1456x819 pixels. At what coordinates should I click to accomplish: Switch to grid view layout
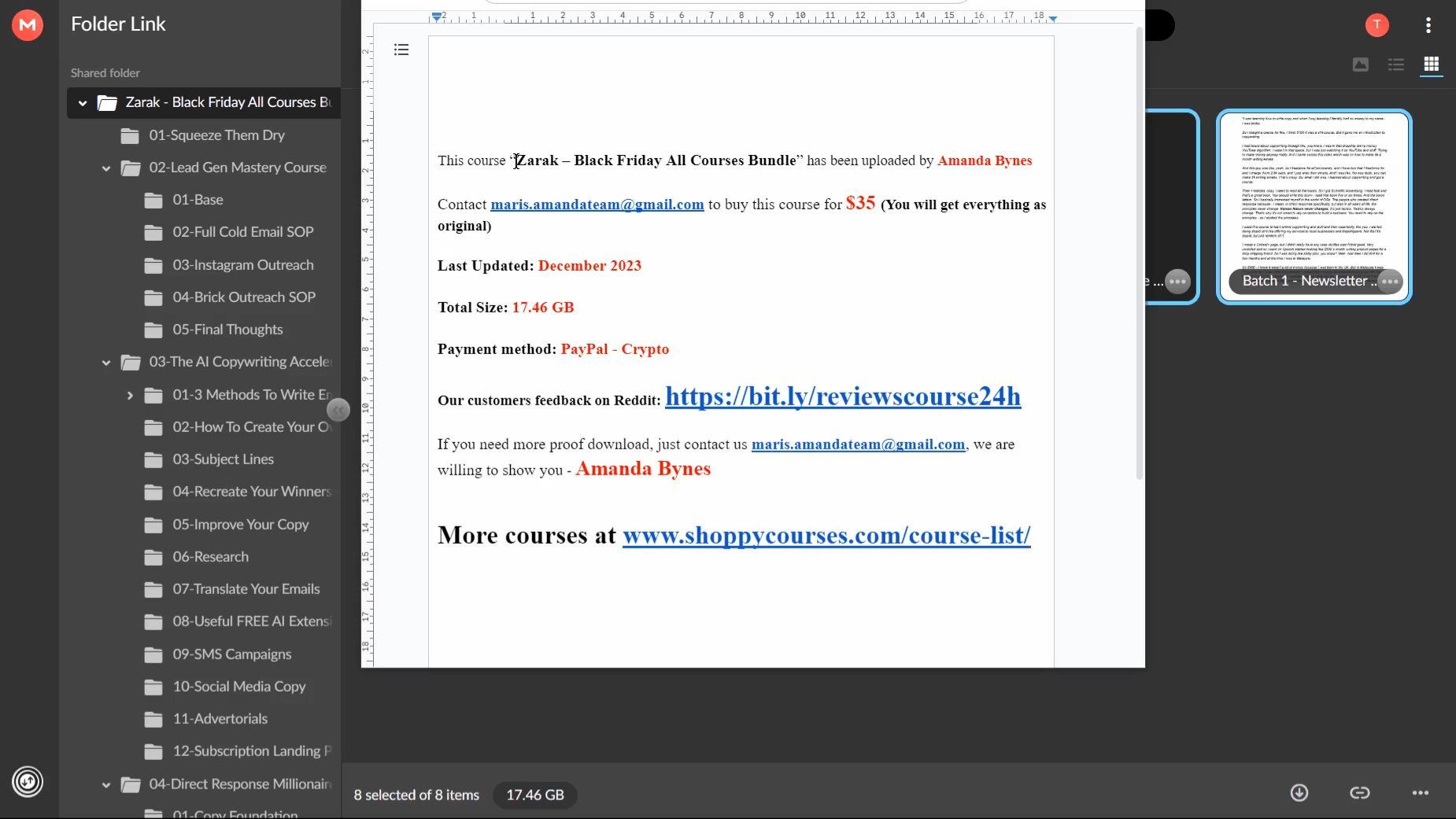point(1431,65)
